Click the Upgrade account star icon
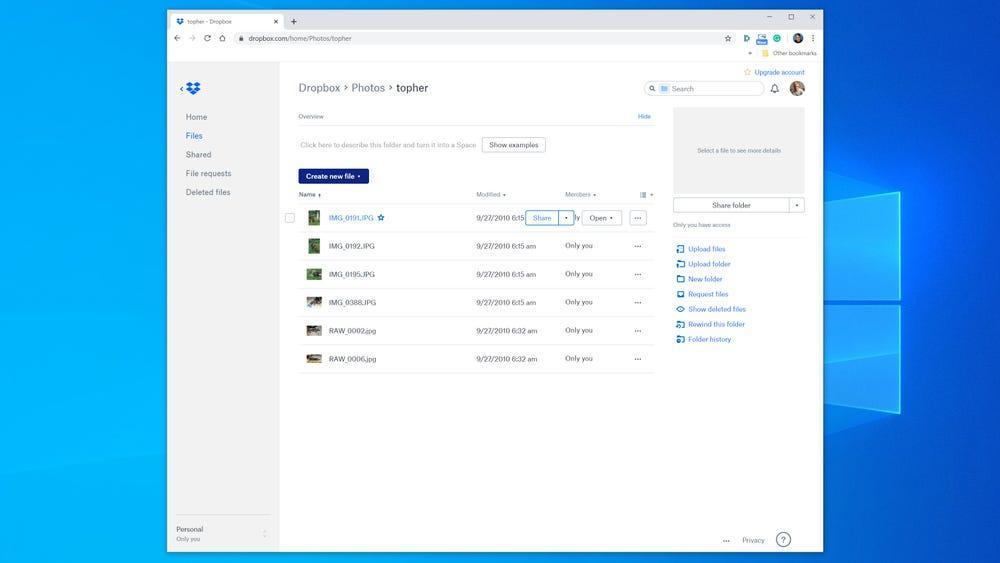 point(747,72)
